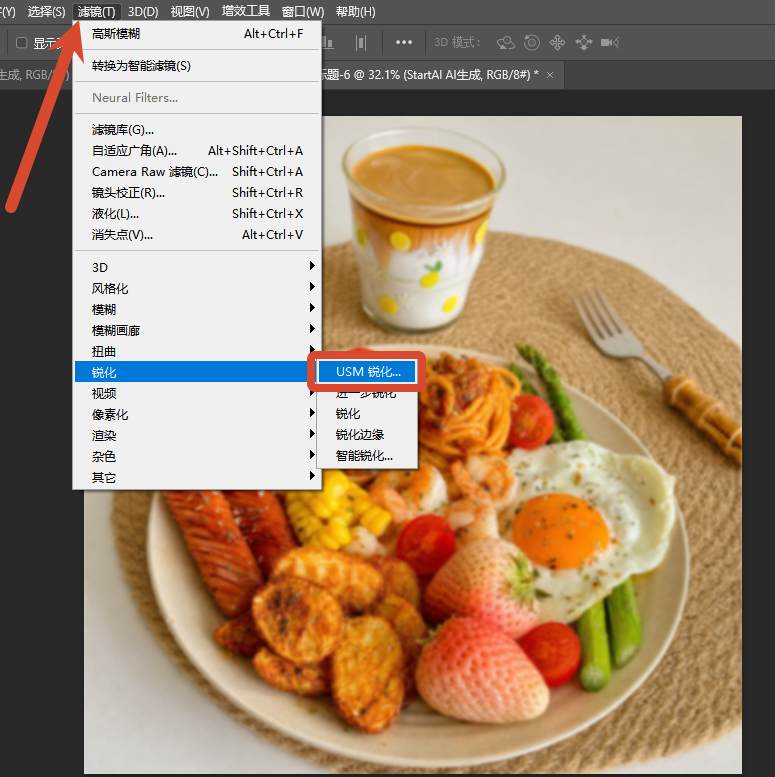The width and height of the screenshot is (775, 777).
Task: Choose 自适应广角(A)... filter
Action: point(197,151)
